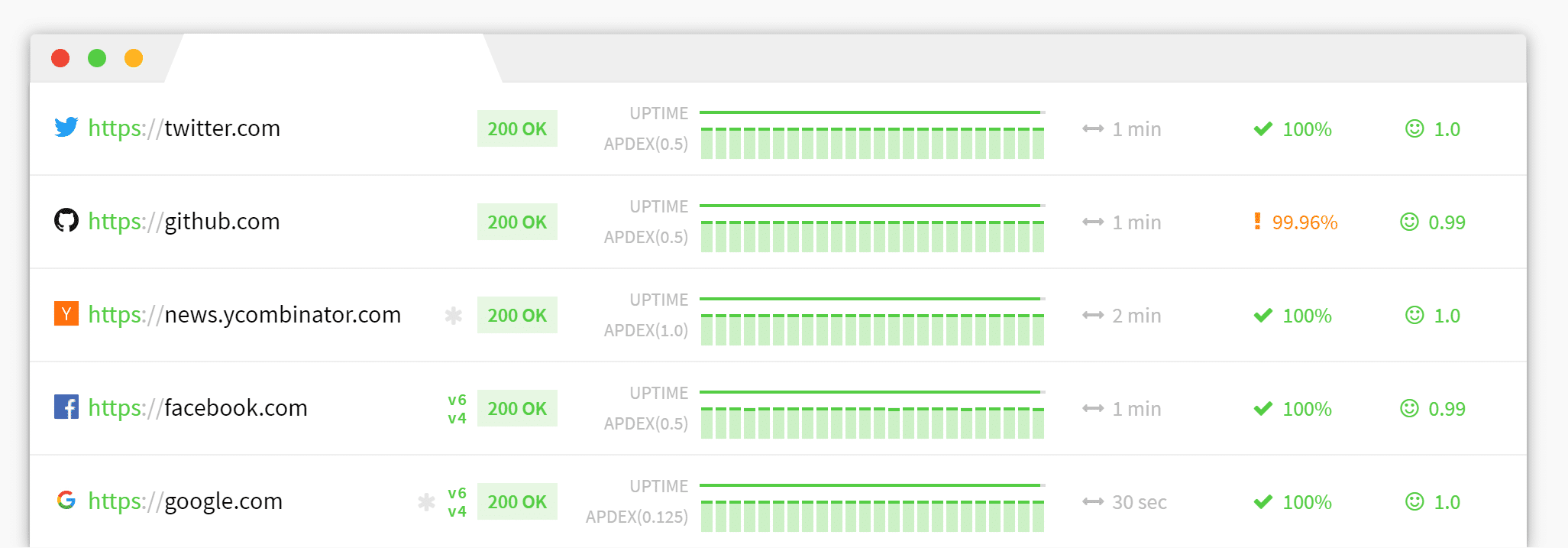The width and height of the screenshot is (1568, 548).
Task: Click the Twitter bird icon
Action: [66, 127]
